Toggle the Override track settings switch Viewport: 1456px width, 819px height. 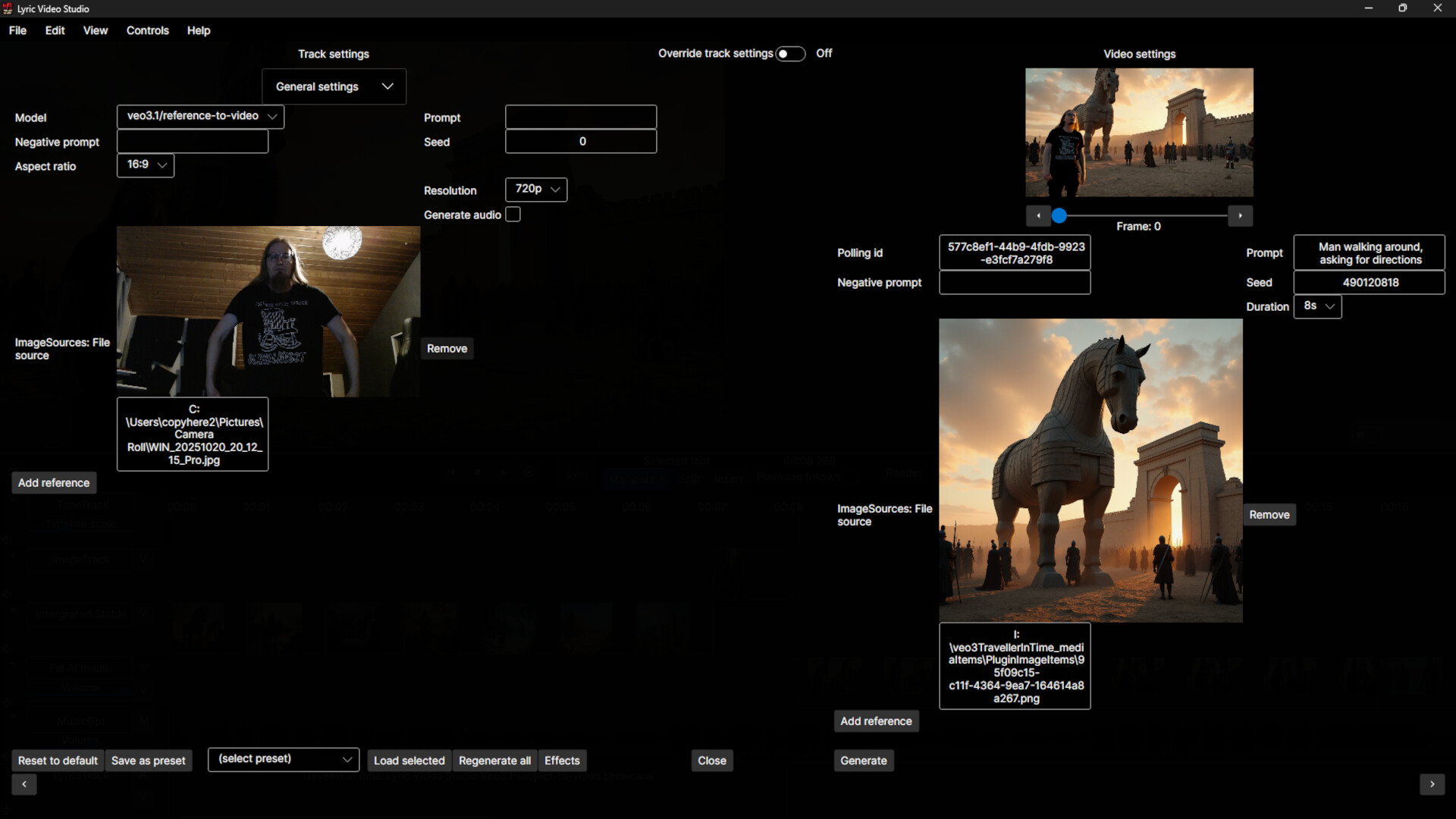tap(790, 53)
